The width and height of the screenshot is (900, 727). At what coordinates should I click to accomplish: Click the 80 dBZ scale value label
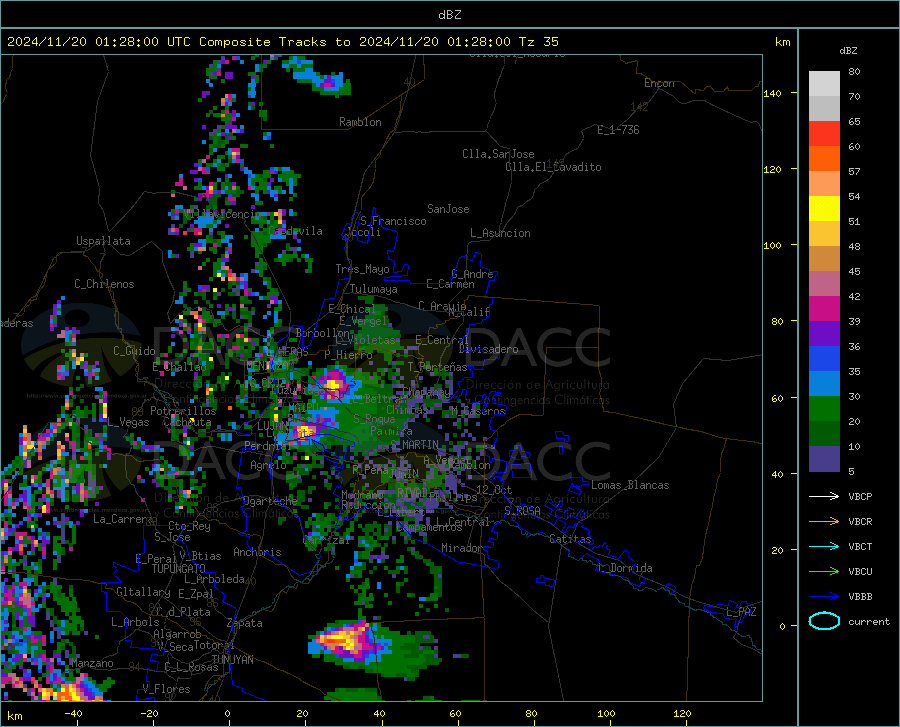(x=854, y=72)
